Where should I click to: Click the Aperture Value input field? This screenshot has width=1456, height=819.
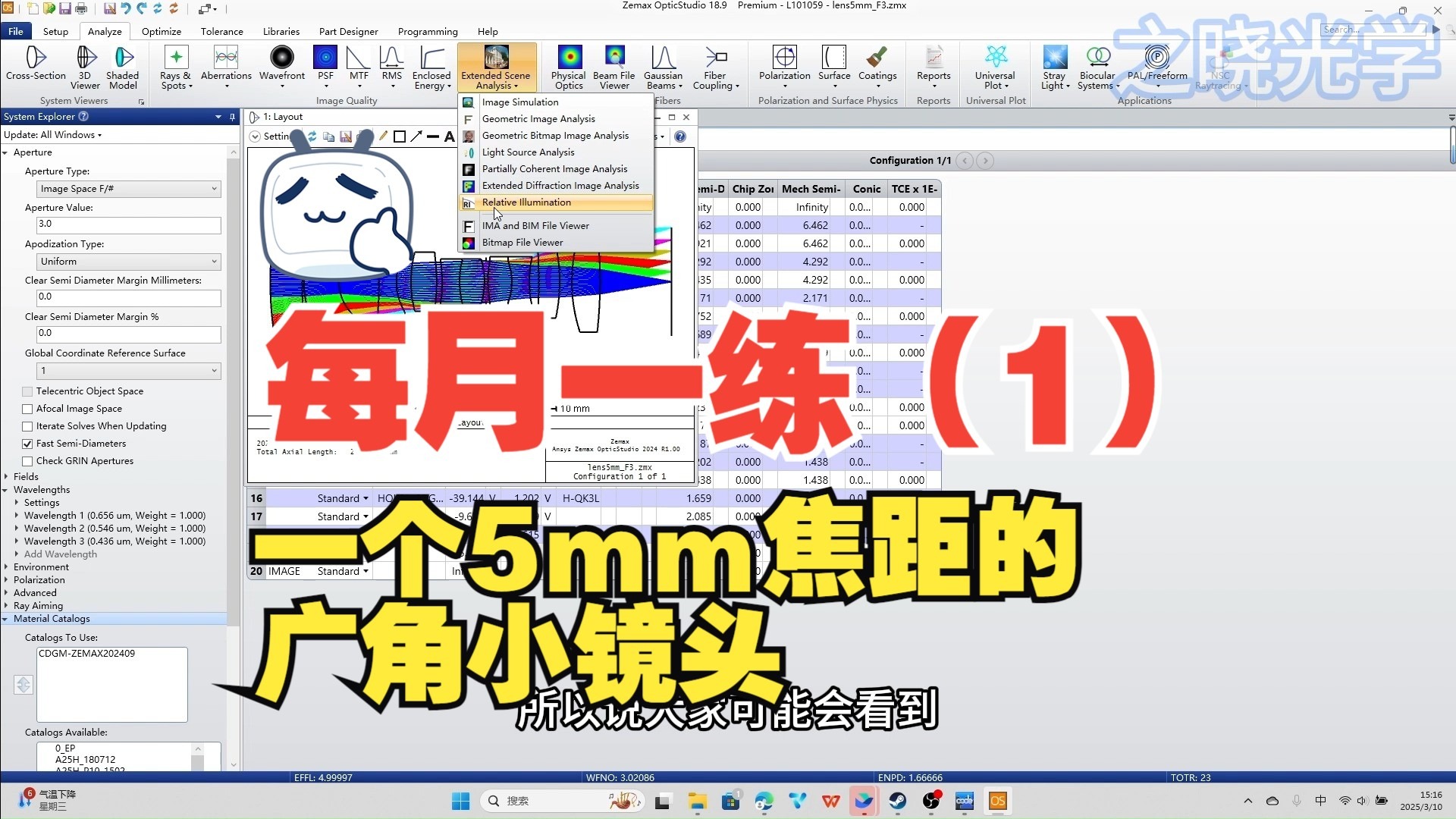click(127, 224)
